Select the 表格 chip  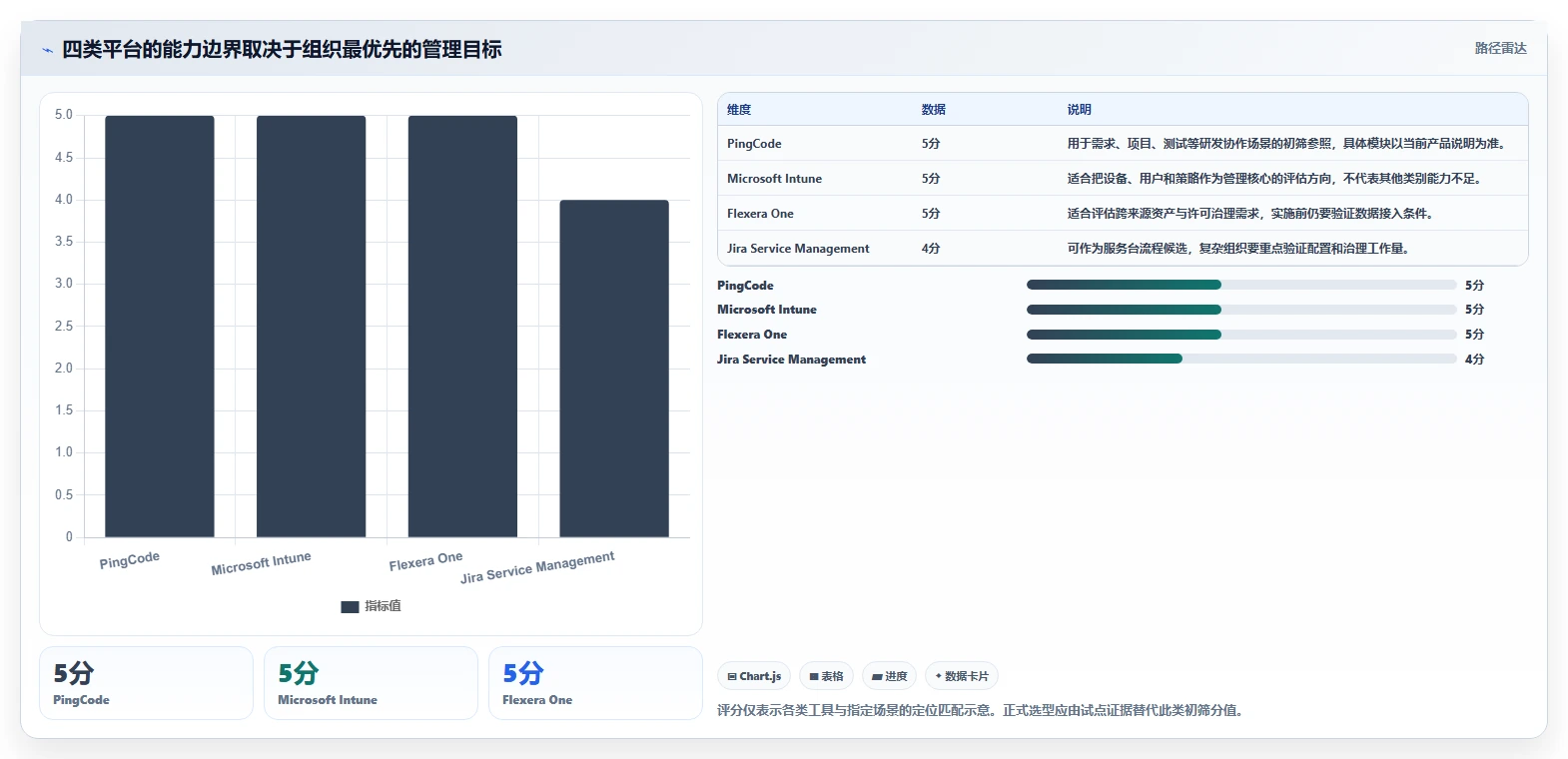(826, 676)
